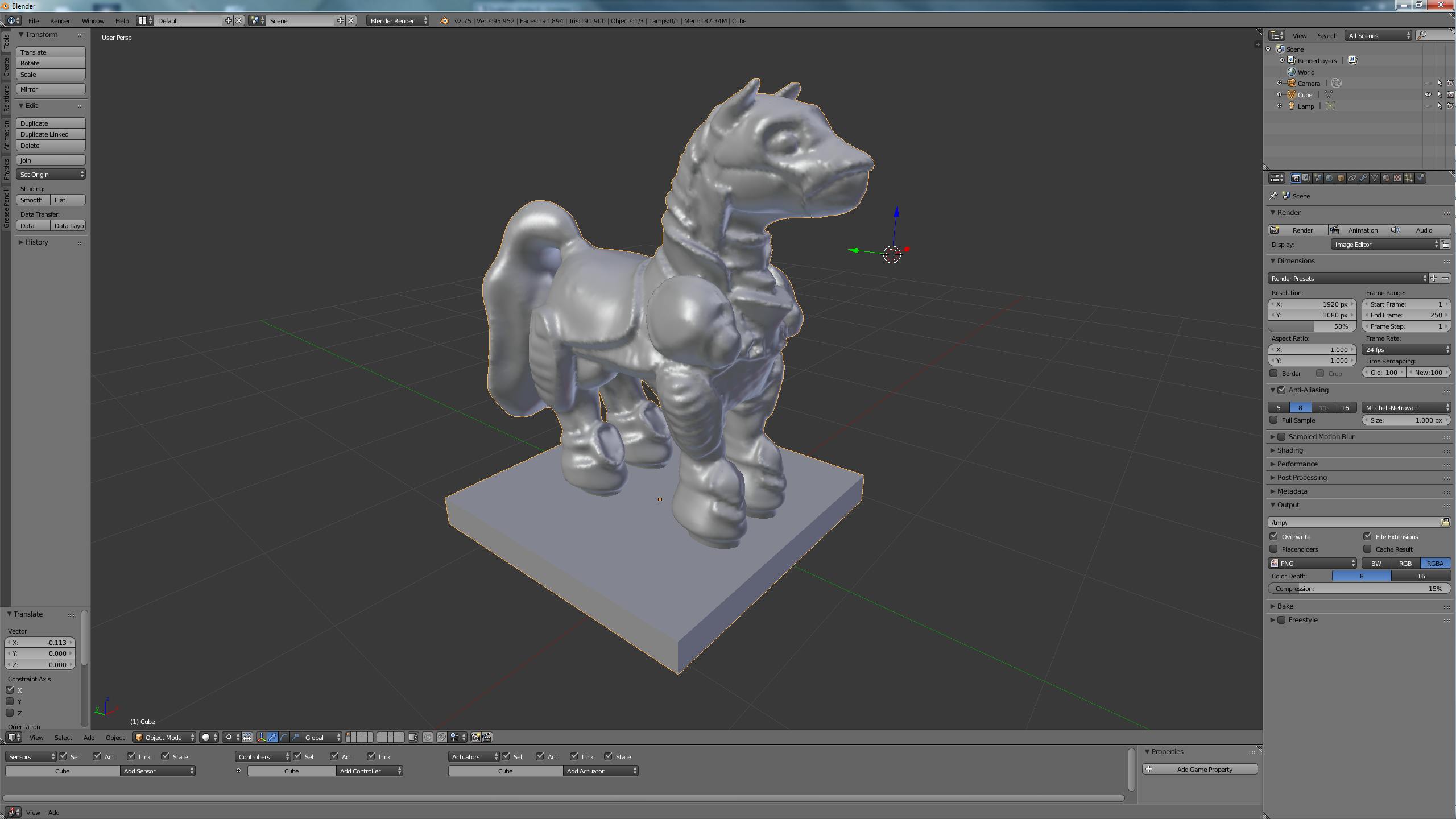This screenshot has width=1456, height=819.
Task: Toggle the Anti-Aliasing checkbox
Action: 1281,390
